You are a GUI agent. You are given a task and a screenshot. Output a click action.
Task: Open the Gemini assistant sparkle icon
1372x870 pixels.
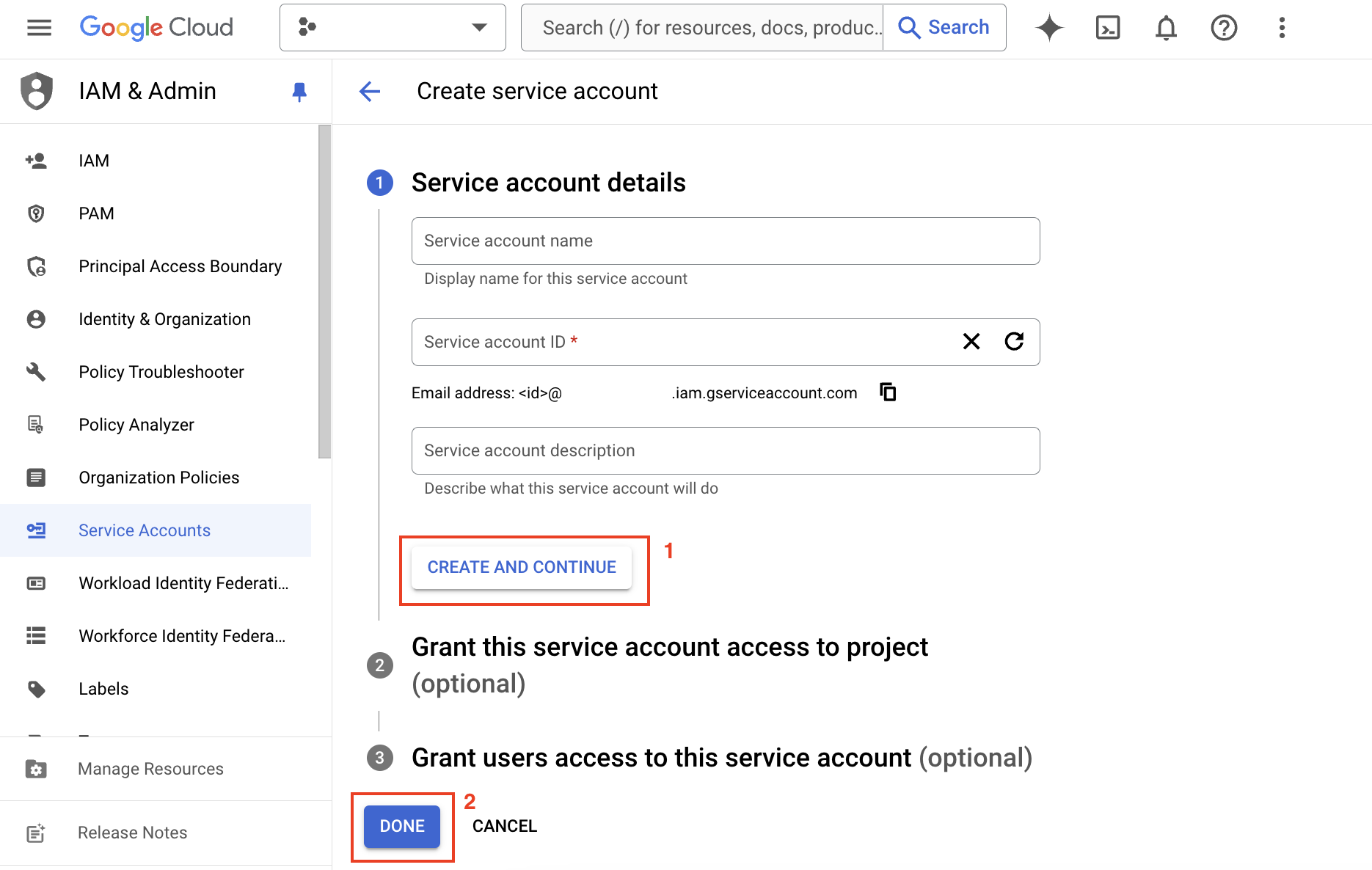[x=1049, y=27]
